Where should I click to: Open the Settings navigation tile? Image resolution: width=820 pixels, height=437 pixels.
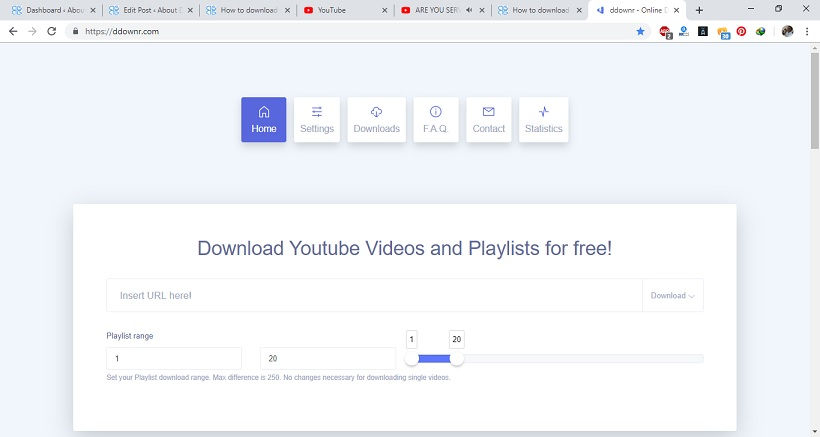pos(317,120)
